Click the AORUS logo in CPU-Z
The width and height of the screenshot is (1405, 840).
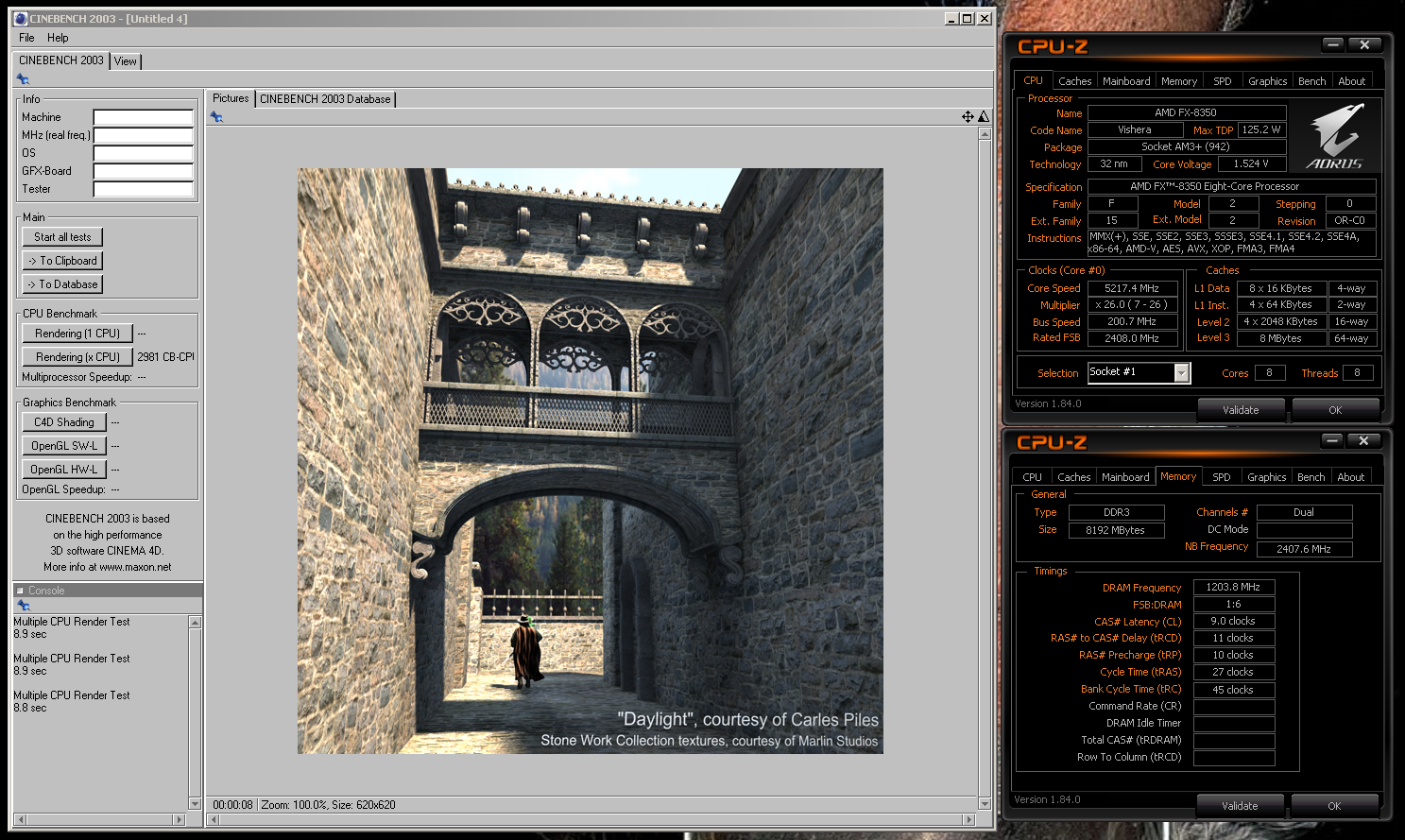pyautogui.click(x=1334, y=137)
